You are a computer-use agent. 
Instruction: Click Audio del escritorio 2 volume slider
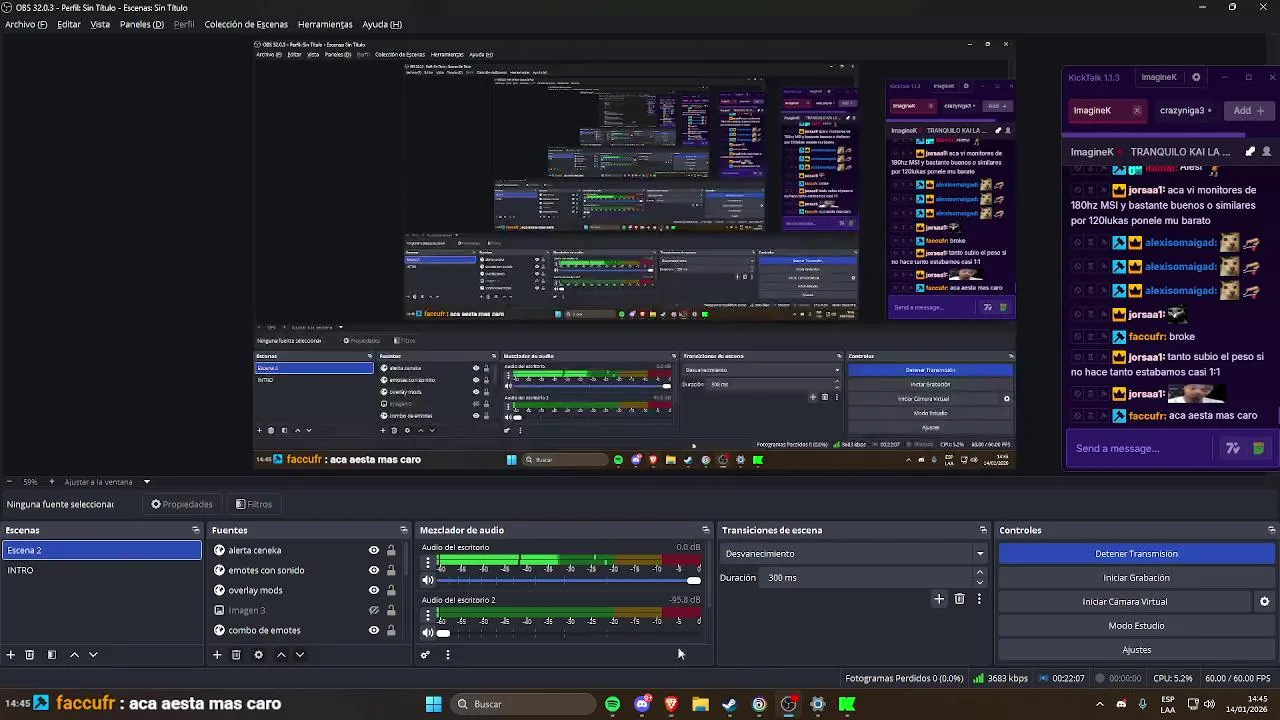click(x=569, y=633)
